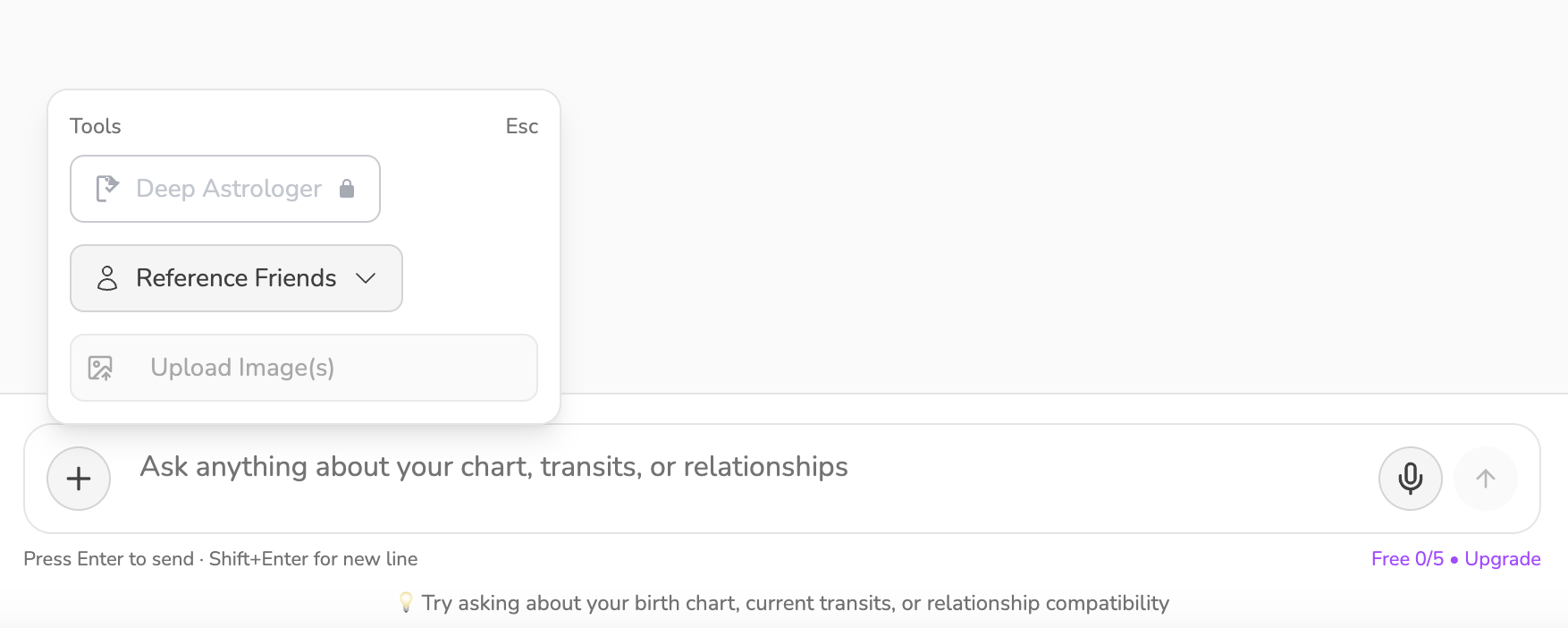Select the Deep Astrologer tool
Viewport: 1568px width, 628px height.
[x=224, y=189]
